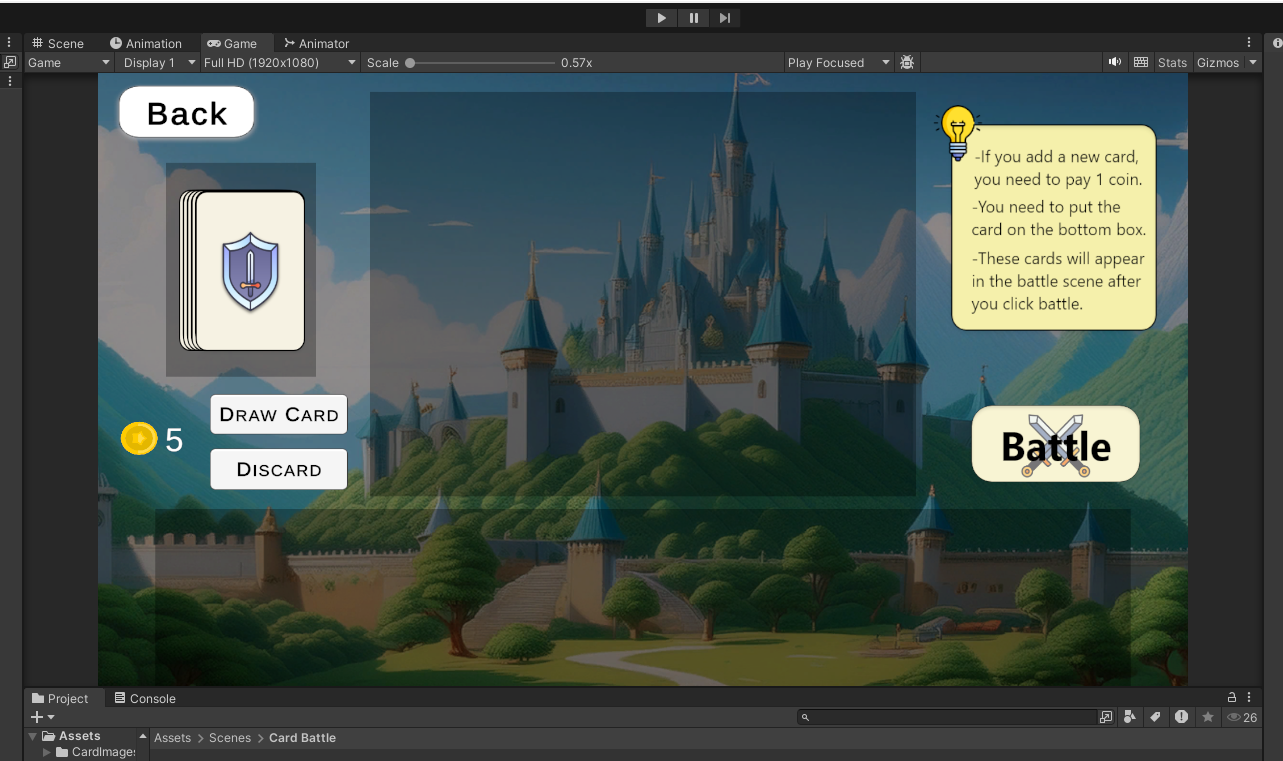Image resolution: width=1283 pixels, height=761 pixels.
Task: Click the Draw Card button
Action: click(279, 414)
